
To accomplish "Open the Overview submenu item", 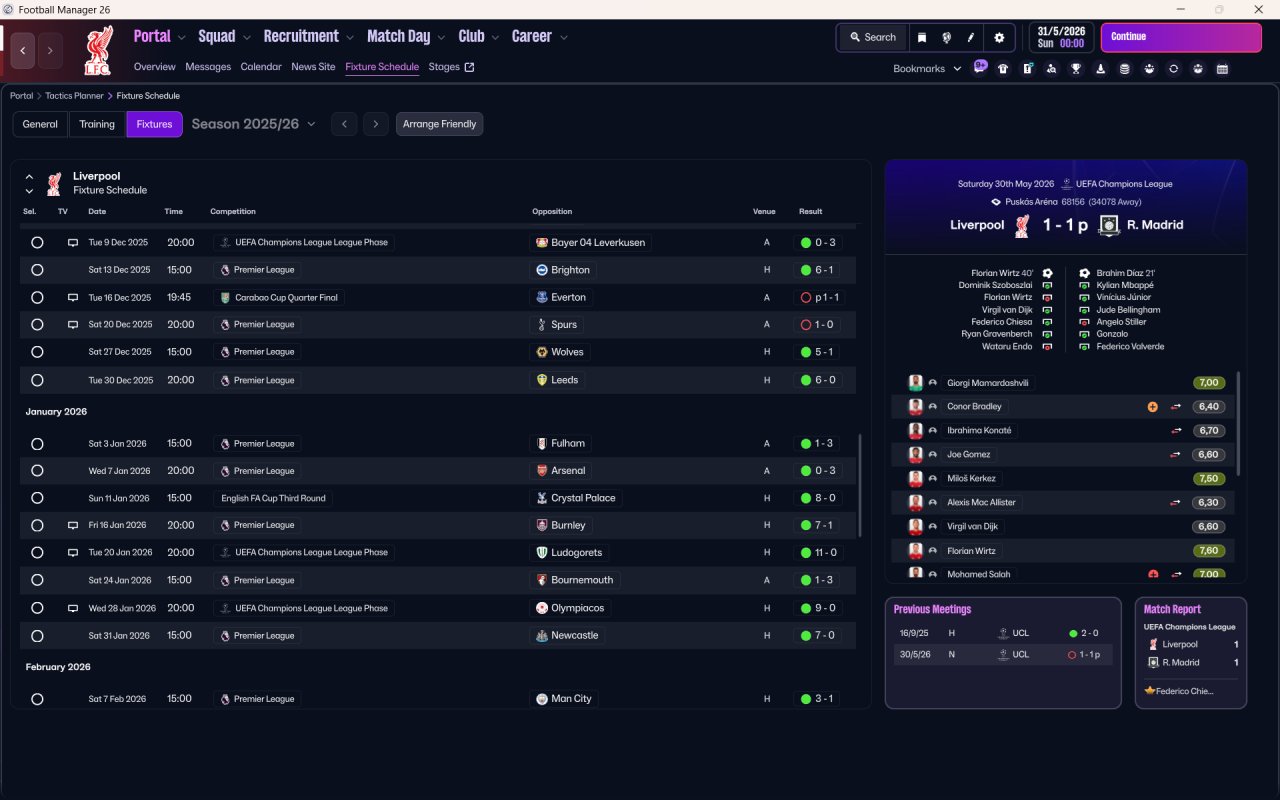I will 155,67.
